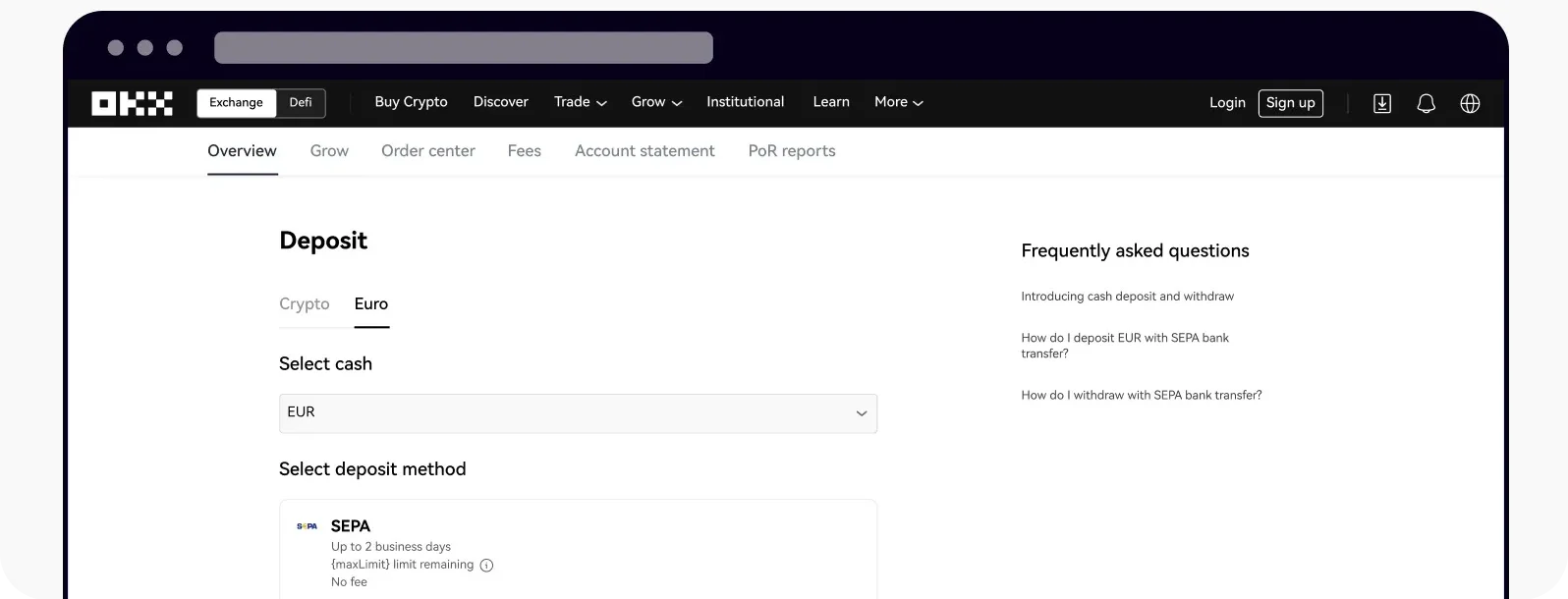The height and width of the screenshot is (599, 1568).
Task: Click the SEPA logo icon
Action: click(x=307, y=526)
